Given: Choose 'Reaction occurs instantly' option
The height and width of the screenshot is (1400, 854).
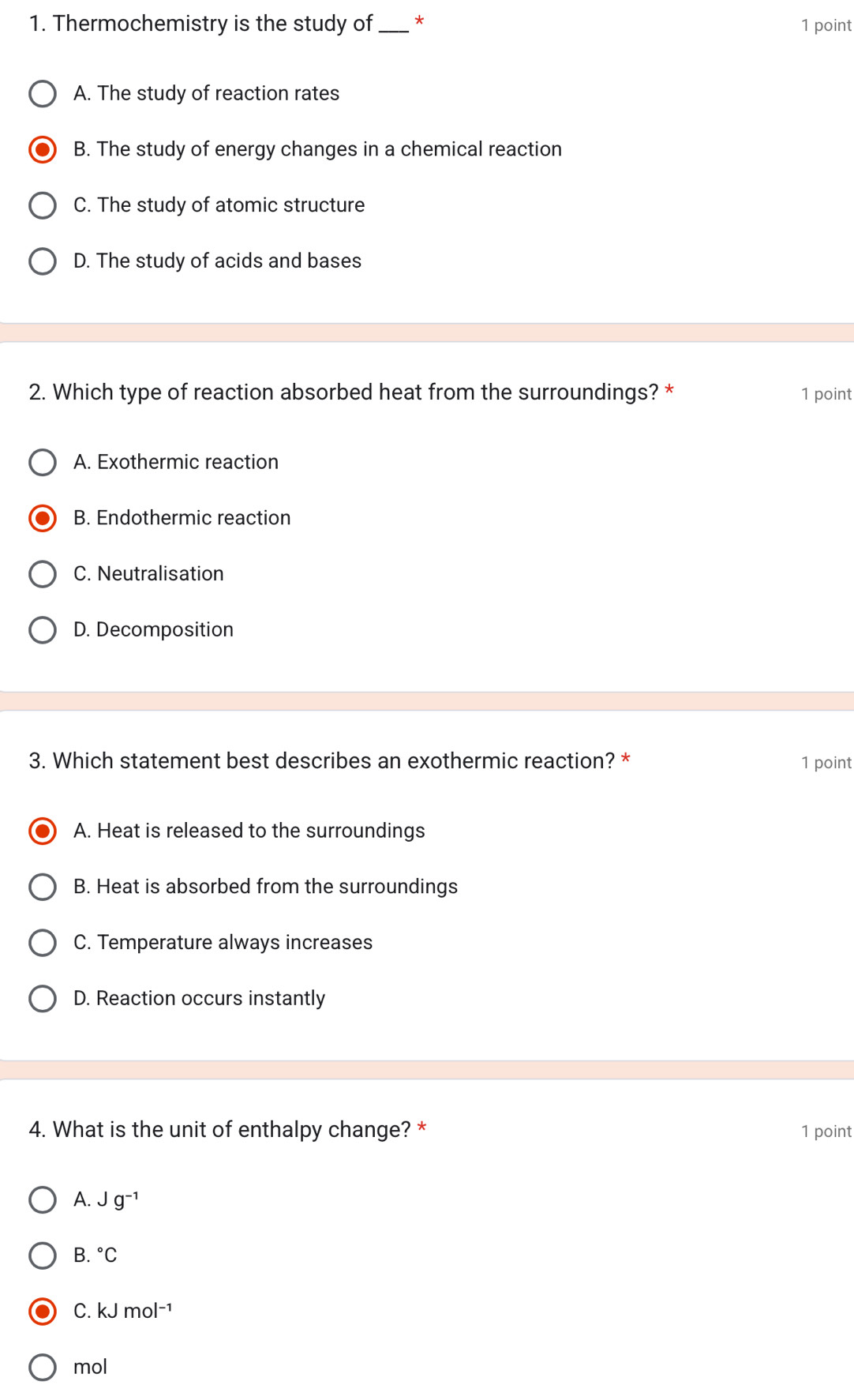Looking at the screenshot, I should pyautogui.click(x=43, y=999).
